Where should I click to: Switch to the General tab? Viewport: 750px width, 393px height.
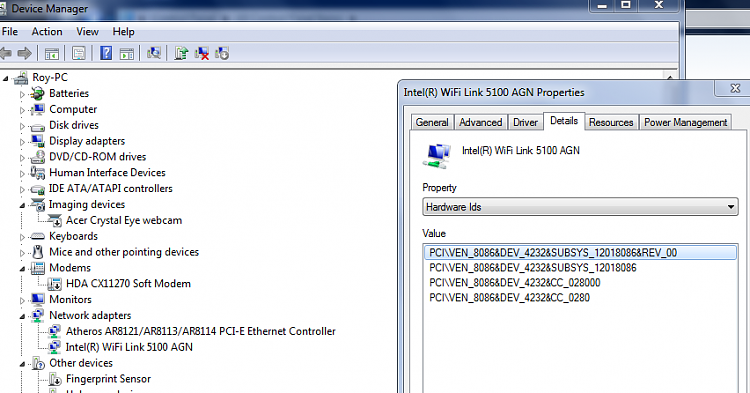[x=432, y=122]
